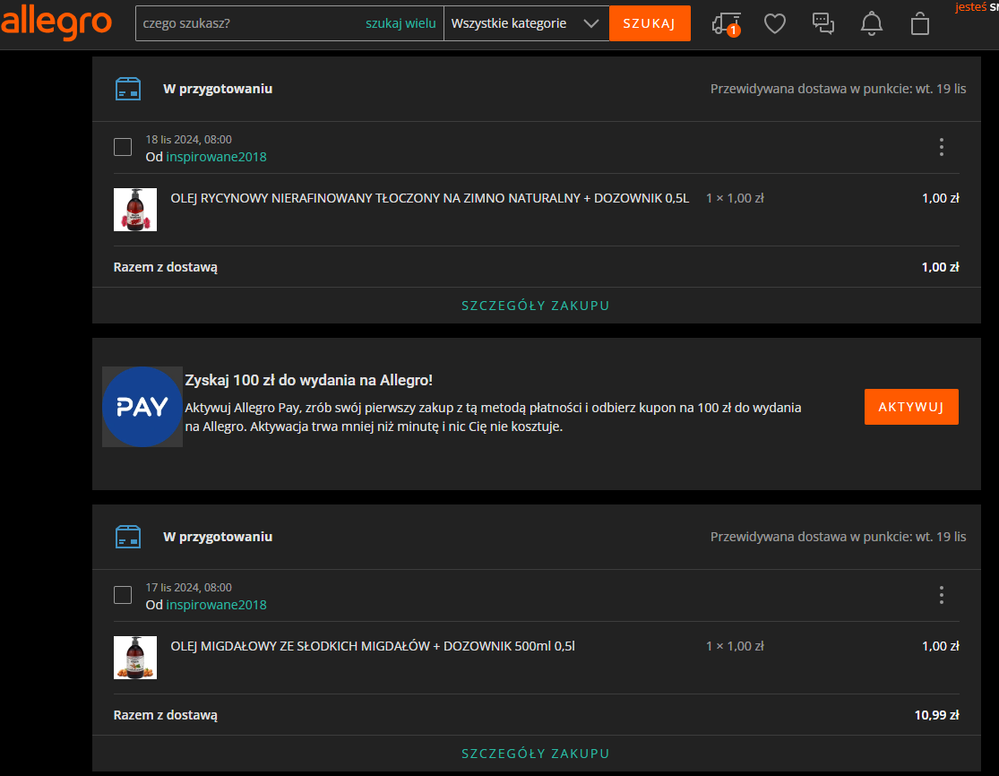Click the AKTYWUJ Allegro Pay button
Image resolution: width=999 pixels, height=776 pixels.
tap(911, 406)
